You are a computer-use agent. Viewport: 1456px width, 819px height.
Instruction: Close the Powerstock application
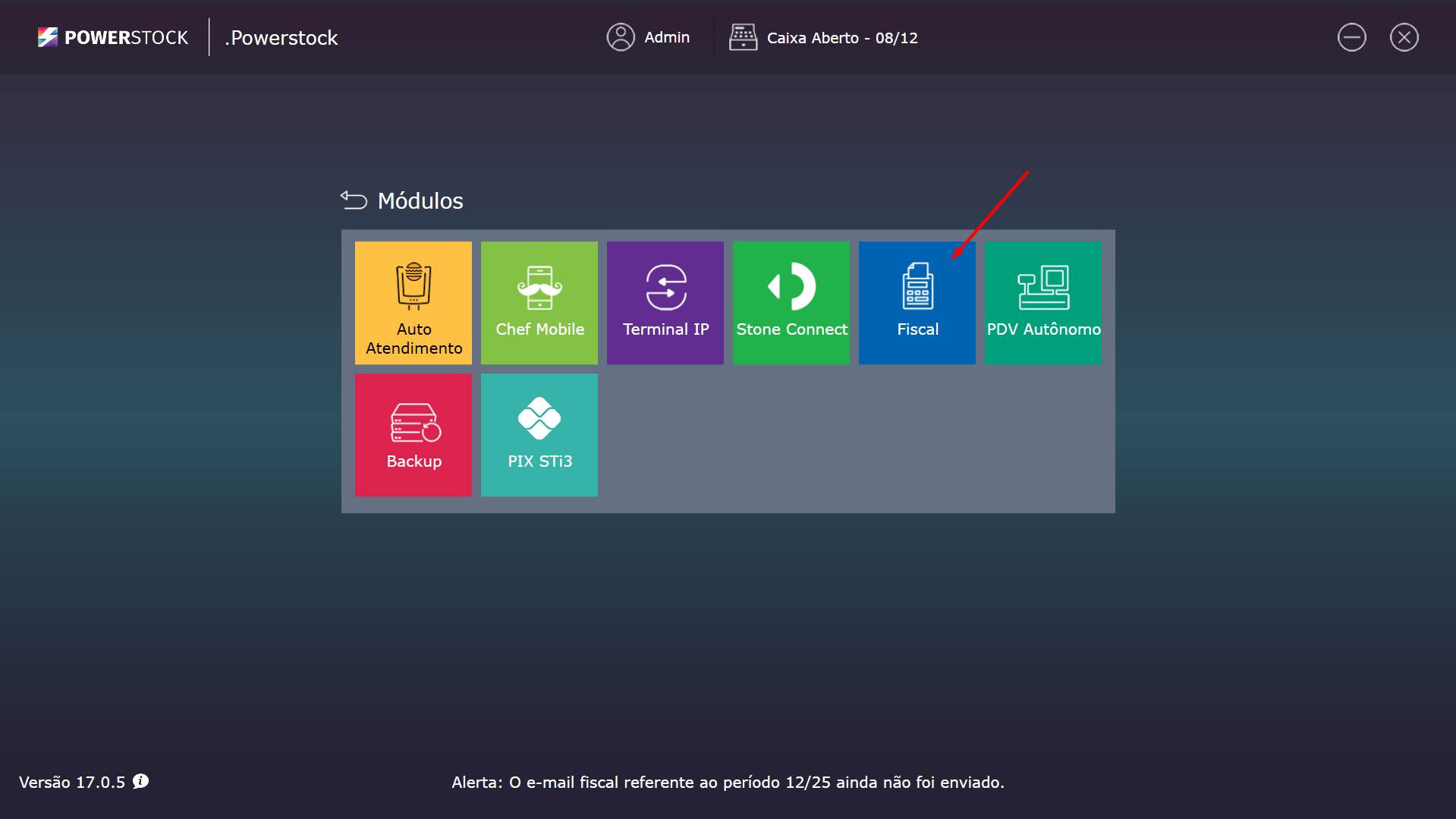pos(1404,37)
